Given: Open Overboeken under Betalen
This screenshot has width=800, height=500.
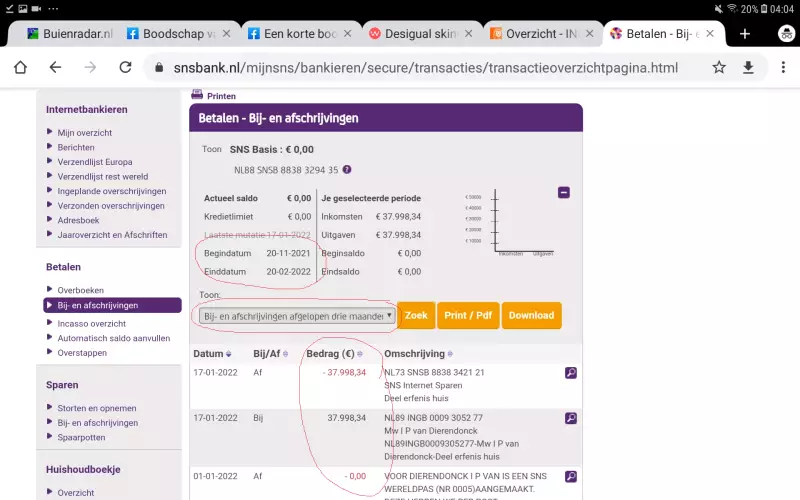Looking at the screenshot, I should coord(81,290).
